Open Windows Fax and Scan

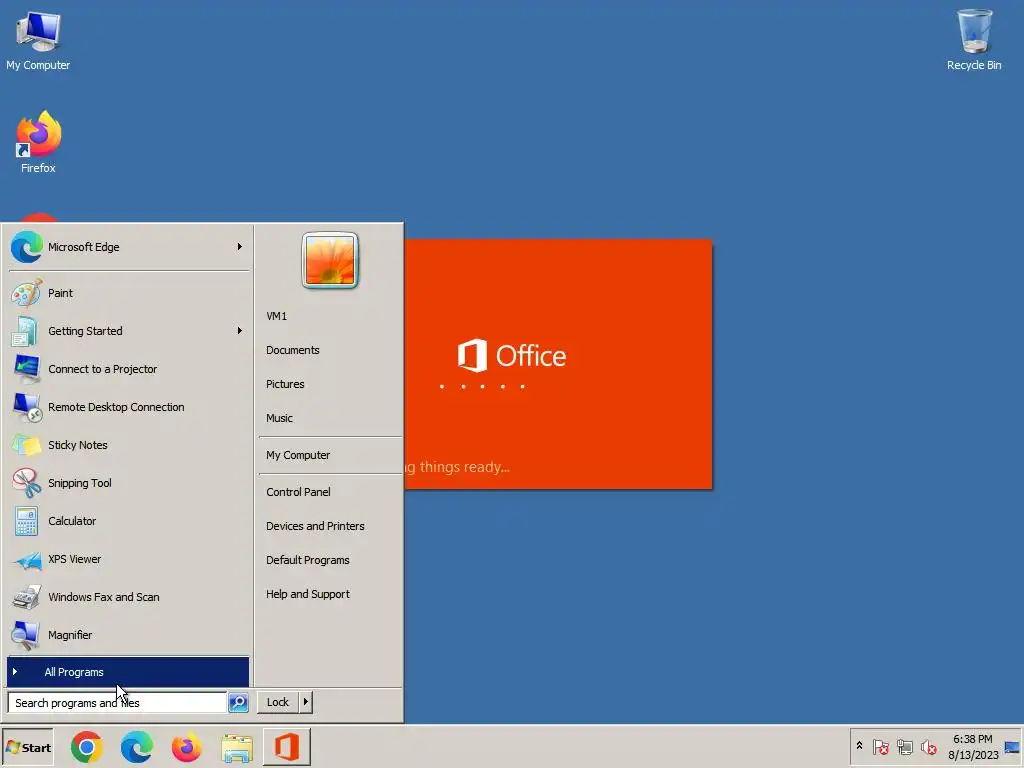(x=128, y=597)
